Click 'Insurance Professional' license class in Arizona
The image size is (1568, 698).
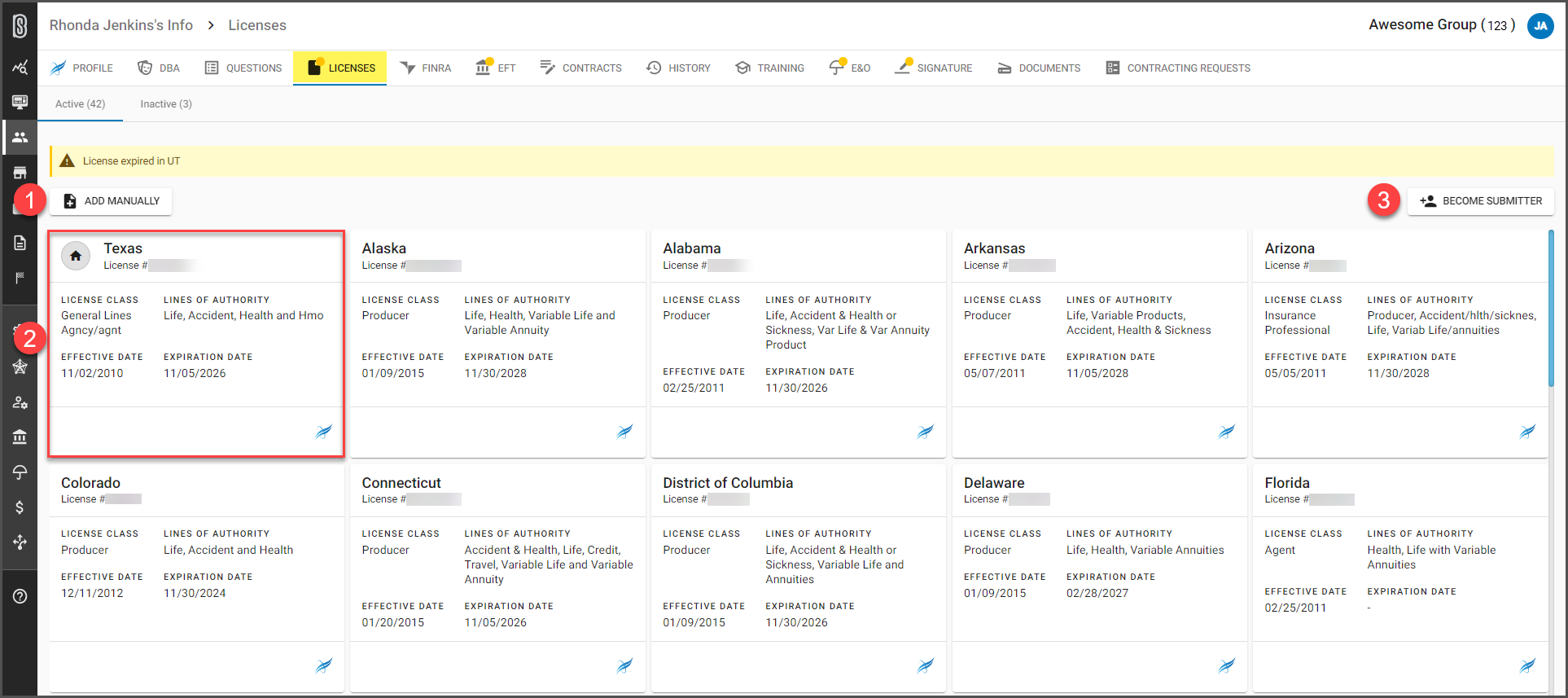(1297, 323)
